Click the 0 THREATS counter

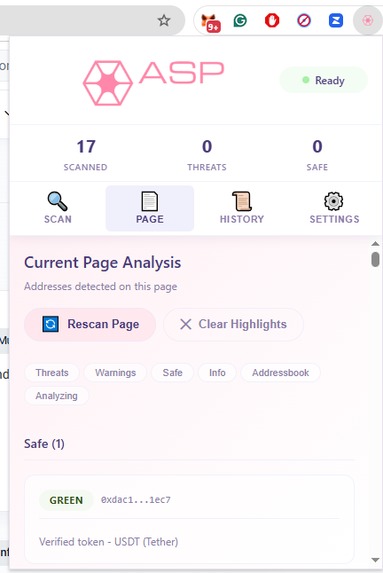coord(207,155)
